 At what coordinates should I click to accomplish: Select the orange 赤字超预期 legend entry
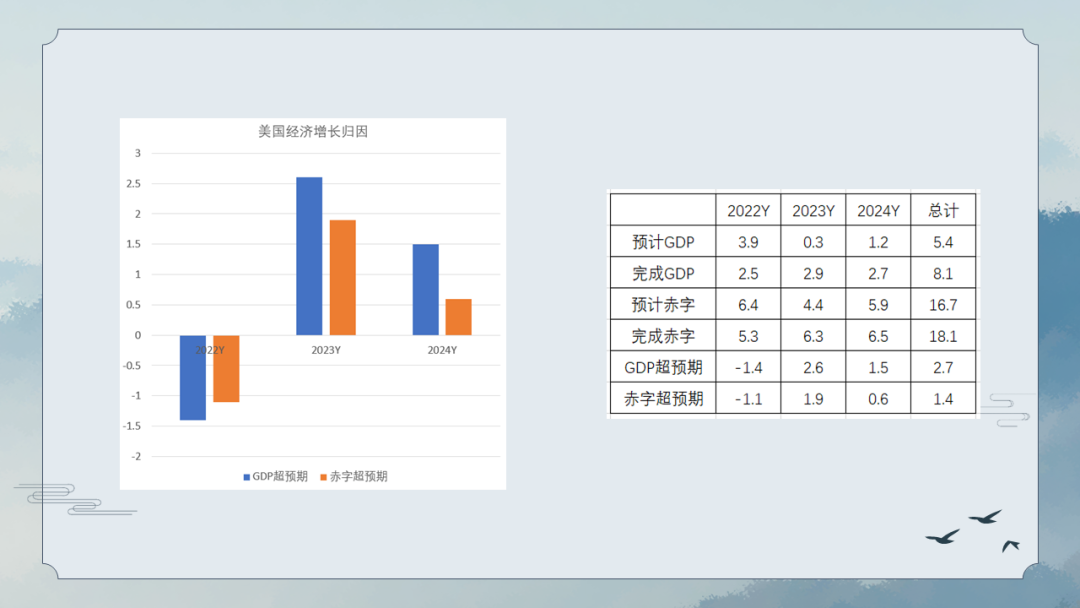coord(354,476)
